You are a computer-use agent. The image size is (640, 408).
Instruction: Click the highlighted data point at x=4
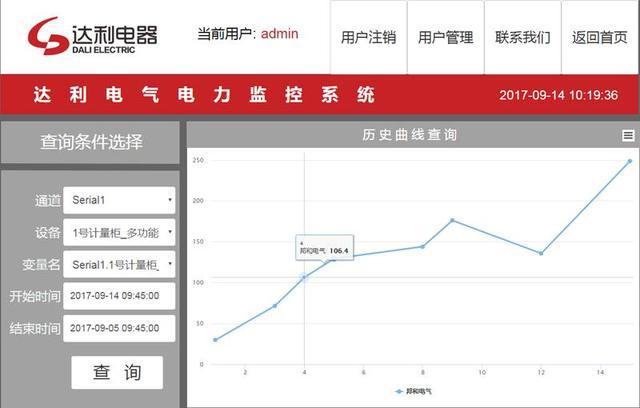(x=304, y=277)
